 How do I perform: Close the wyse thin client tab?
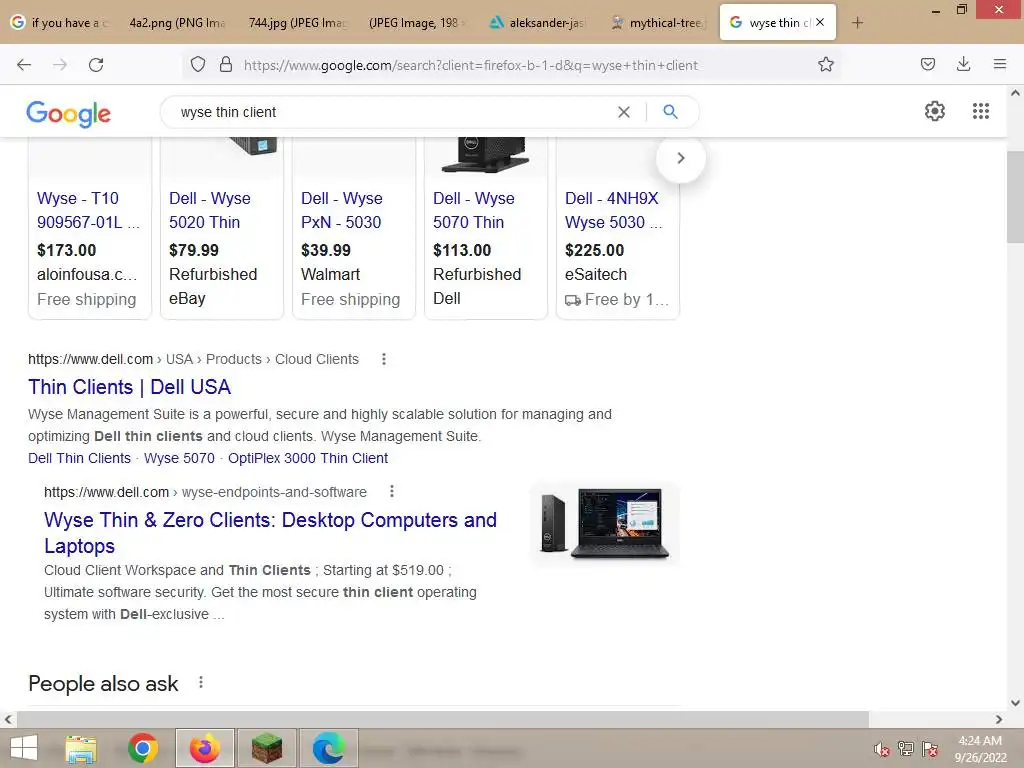click(820, 22)
